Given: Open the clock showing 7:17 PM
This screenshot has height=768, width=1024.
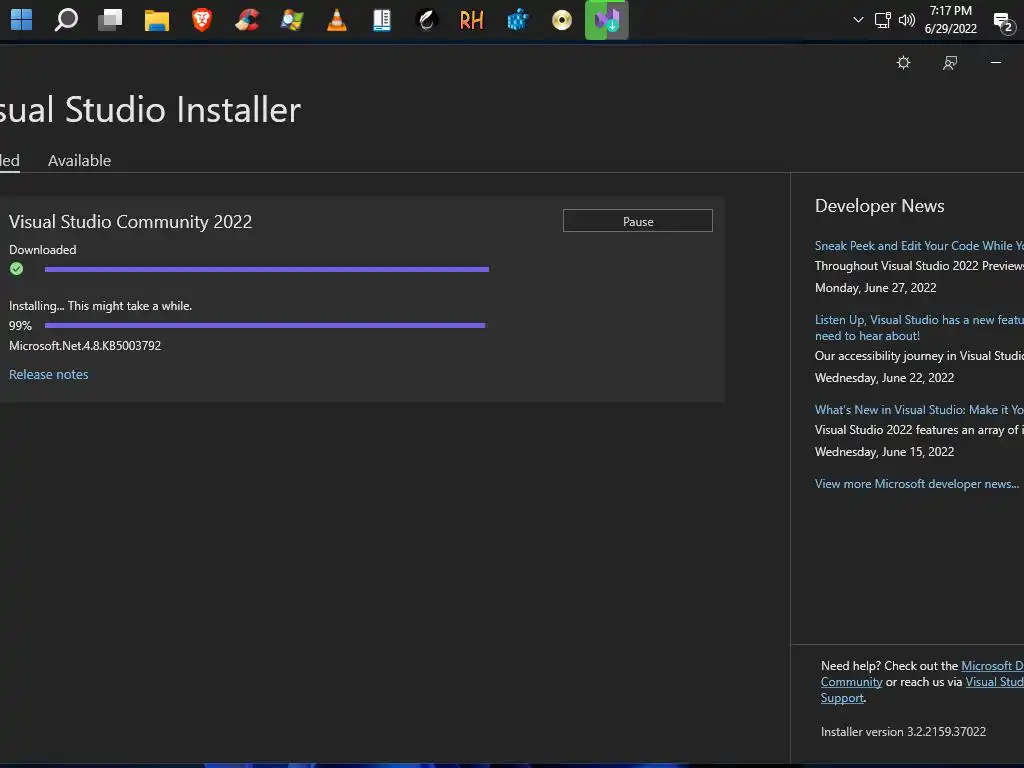Looking at the screenshot, I should click(x=951, y=20).
